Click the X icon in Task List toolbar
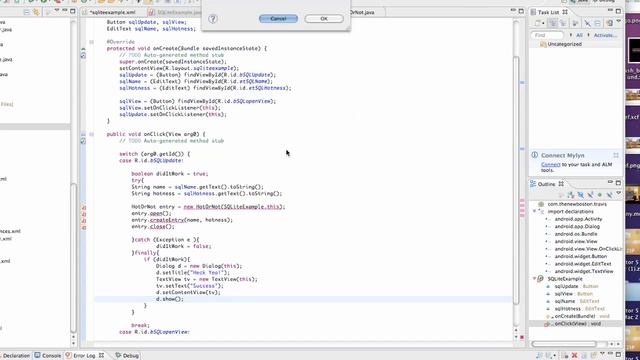640x360 pixels. tap(587, 23)
